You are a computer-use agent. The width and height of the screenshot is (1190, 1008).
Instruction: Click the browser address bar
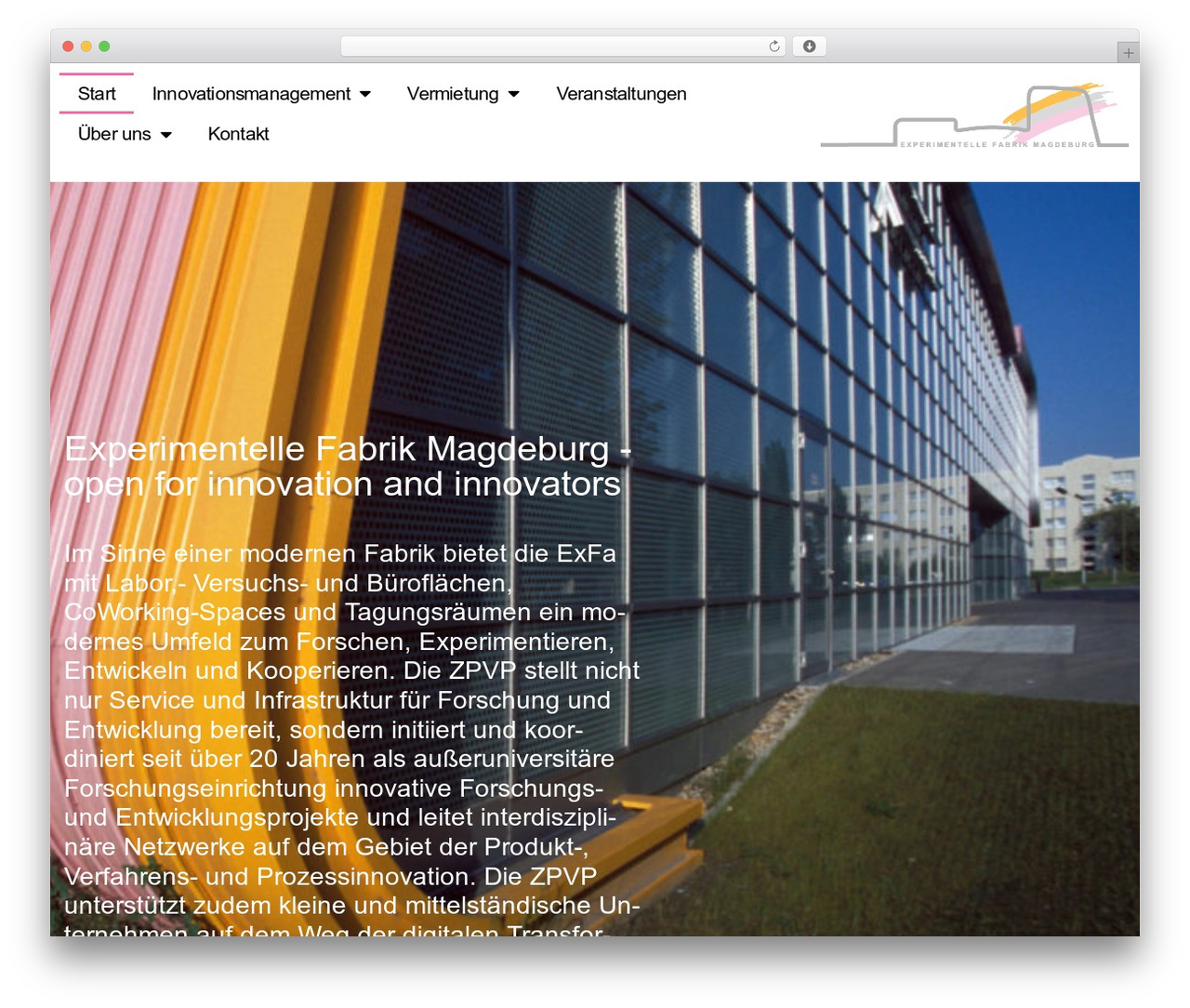point(563,46)
